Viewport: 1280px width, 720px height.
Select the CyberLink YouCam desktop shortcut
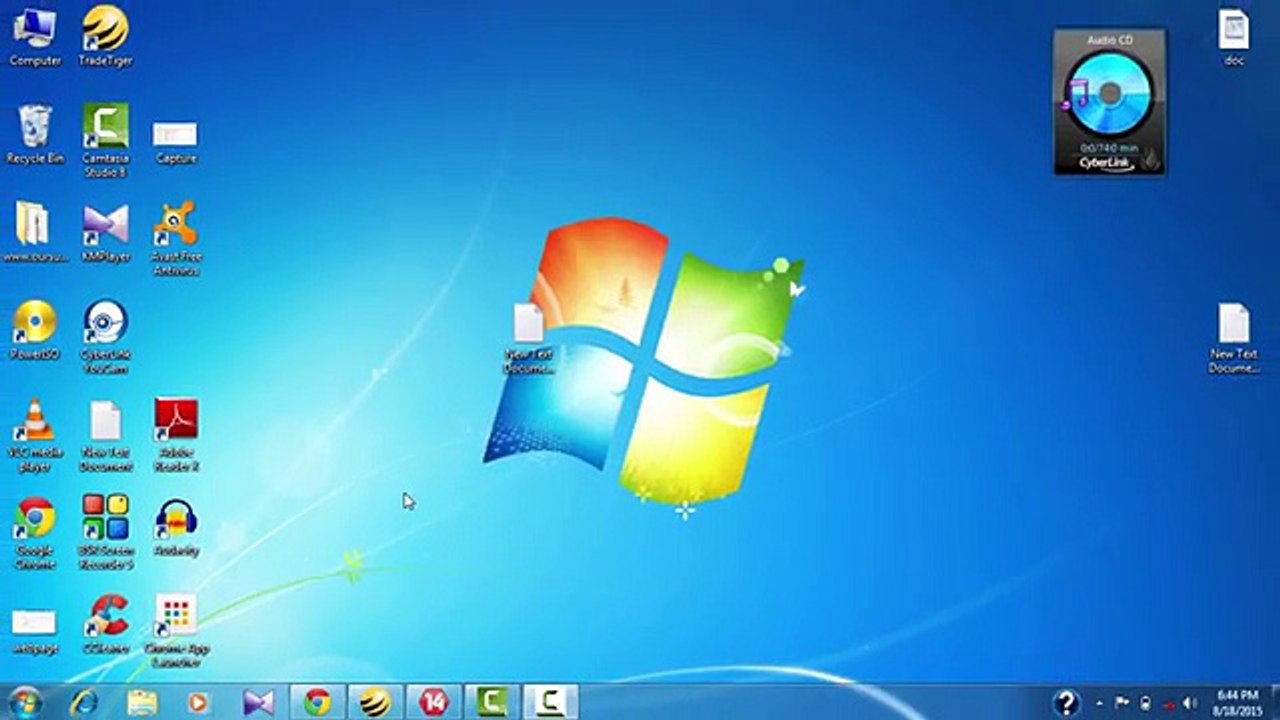[105, 337]
